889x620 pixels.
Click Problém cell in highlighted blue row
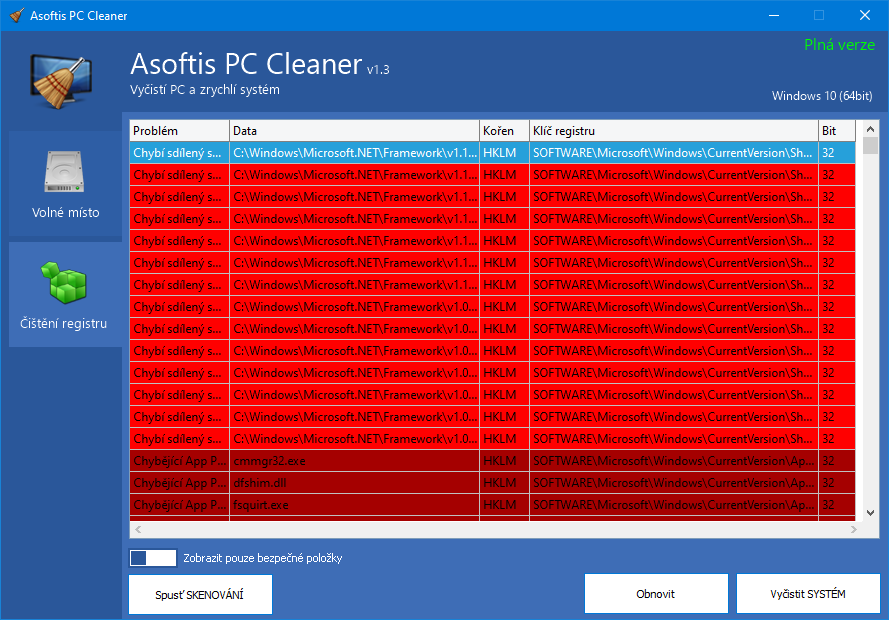click(179, 153)
